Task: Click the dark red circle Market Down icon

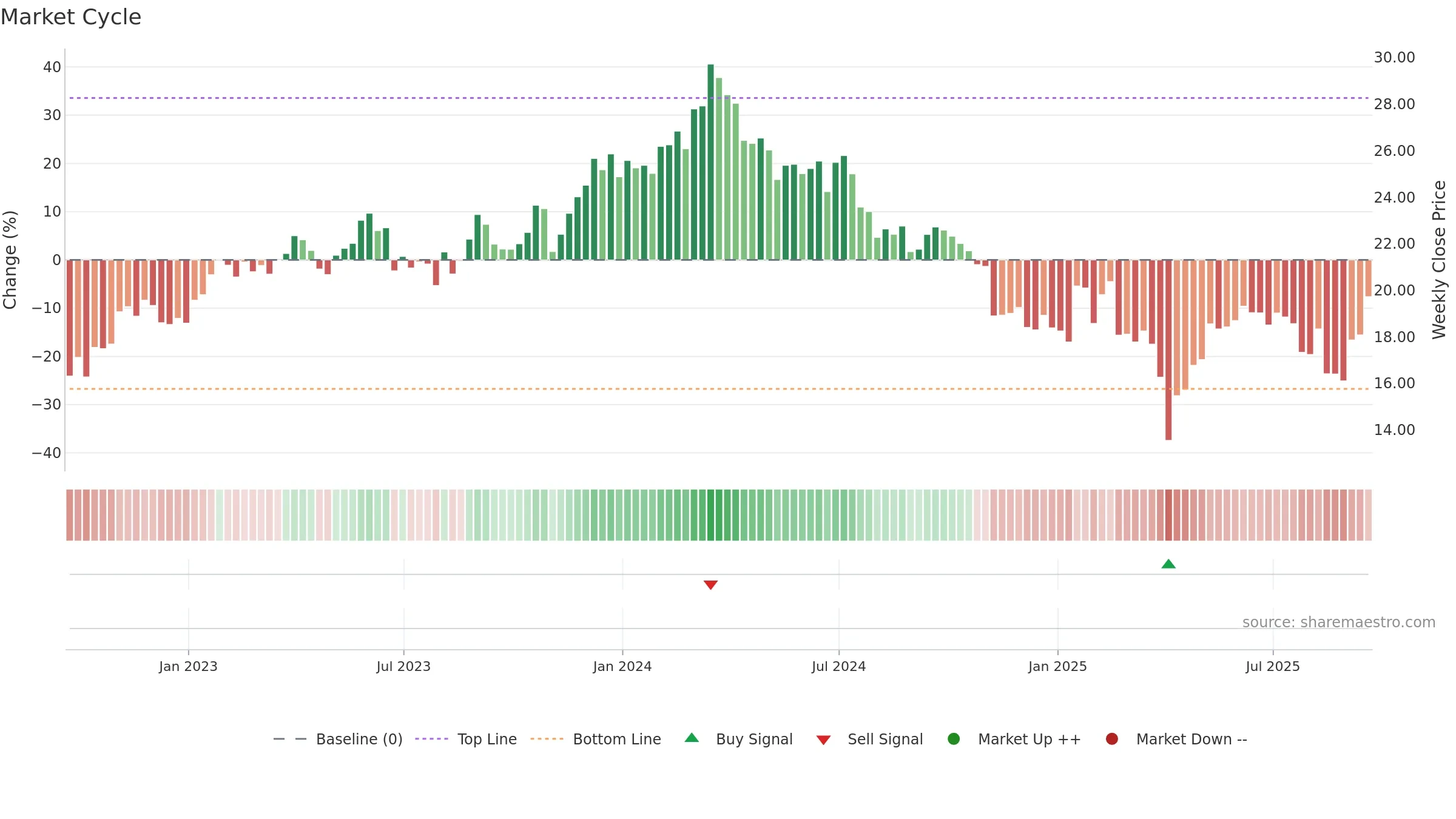Action: (1112, 739)
